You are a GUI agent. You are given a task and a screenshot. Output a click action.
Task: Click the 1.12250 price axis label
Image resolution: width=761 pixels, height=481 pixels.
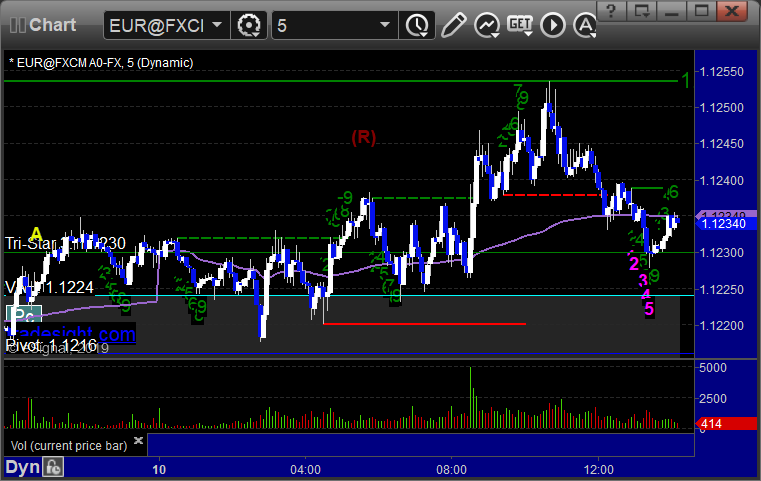tap(721, 290)
